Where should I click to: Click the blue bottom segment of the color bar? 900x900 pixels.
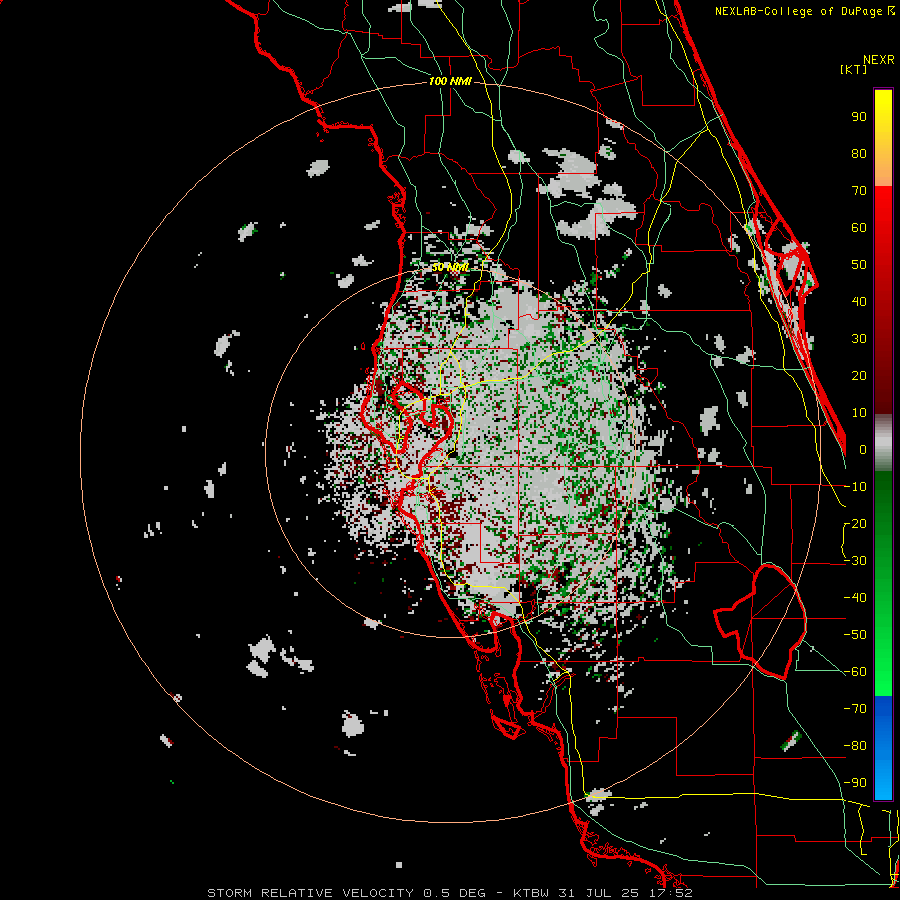coord(883,748)
